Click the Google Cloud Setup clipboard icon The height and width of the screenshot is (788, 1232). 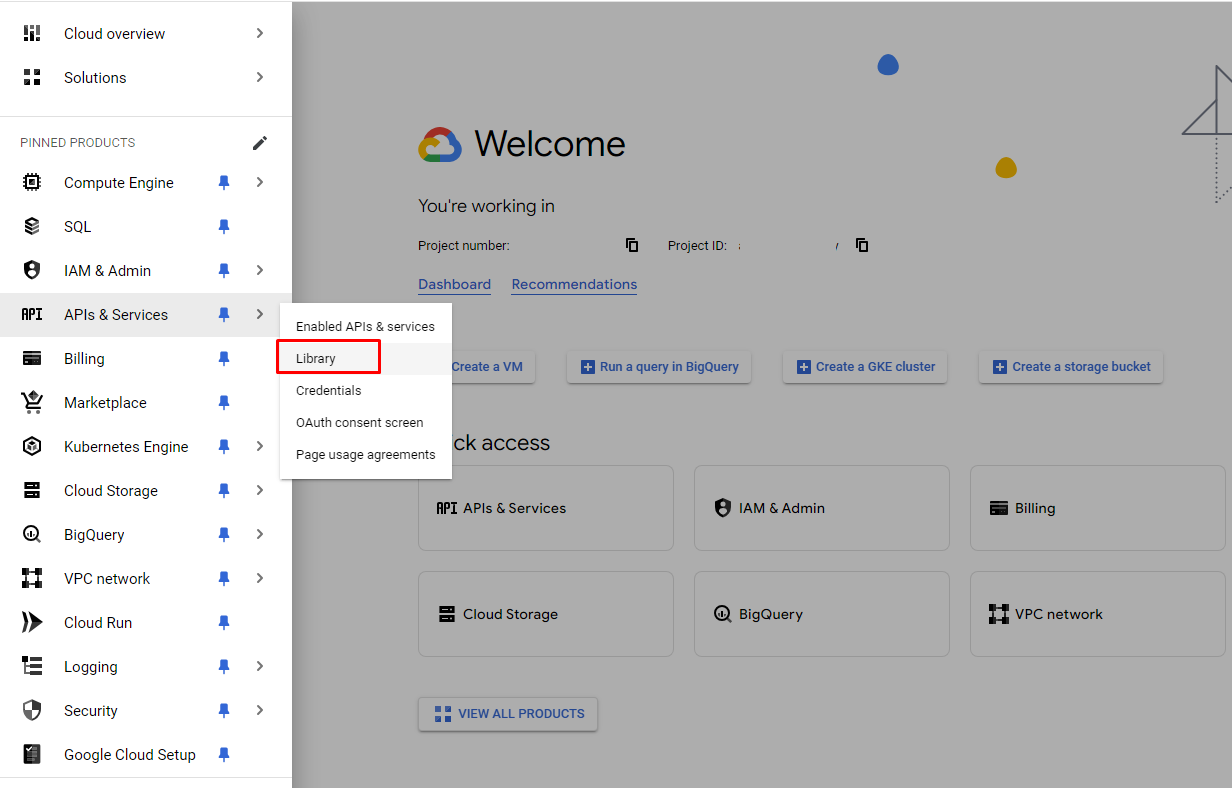[x=32, y=754]
